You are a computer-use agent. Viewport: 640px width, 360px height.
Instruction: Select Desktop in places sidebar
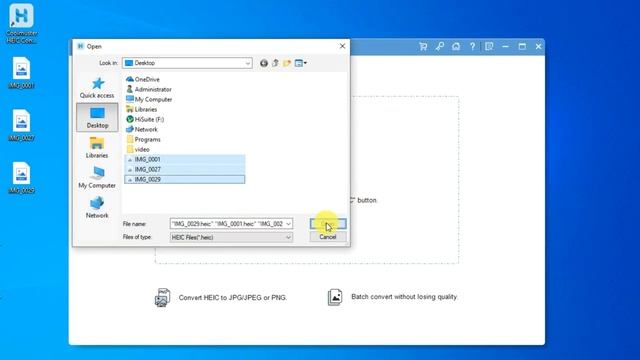tap(97, 118)
